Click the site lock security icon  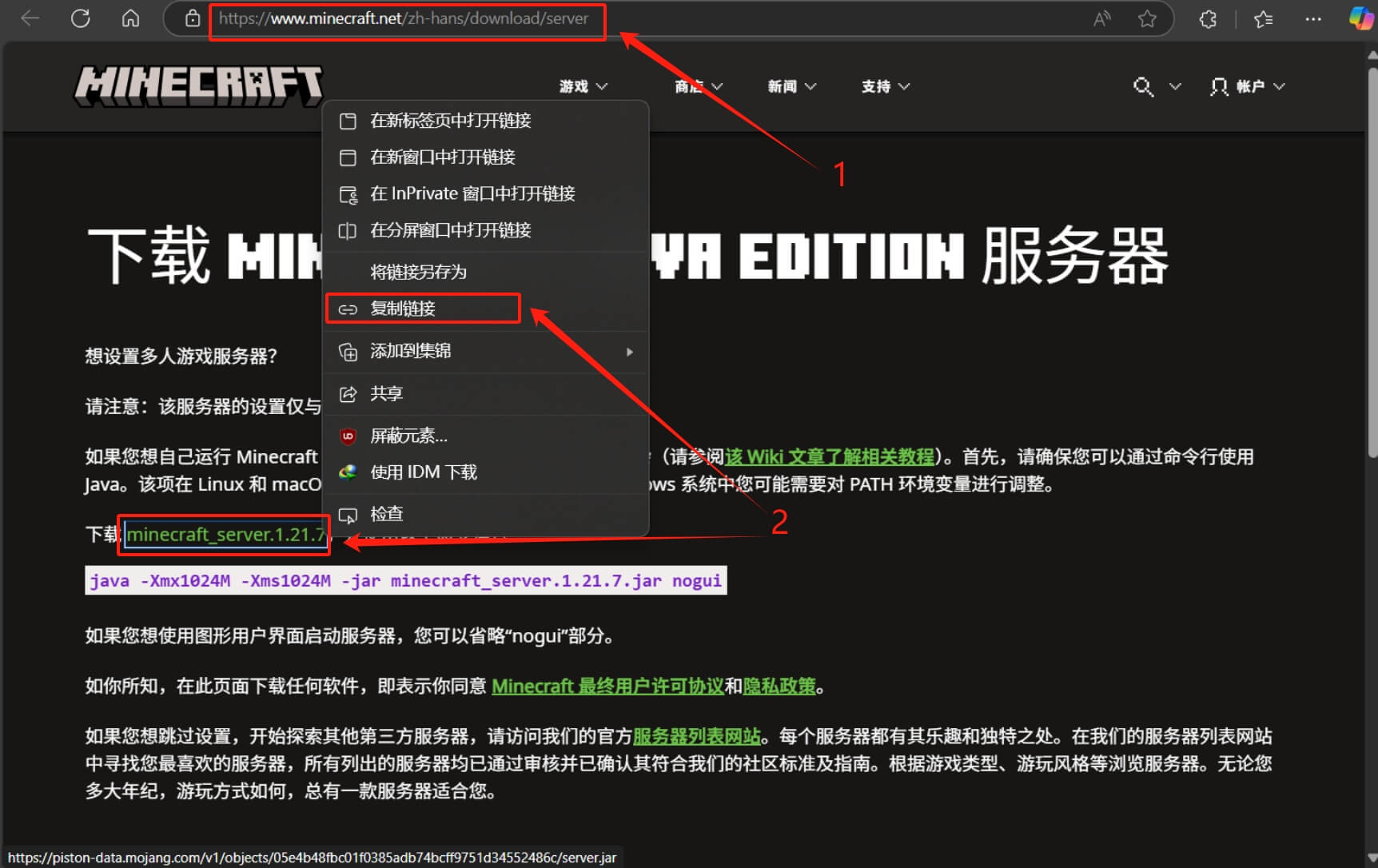point(193,18)
